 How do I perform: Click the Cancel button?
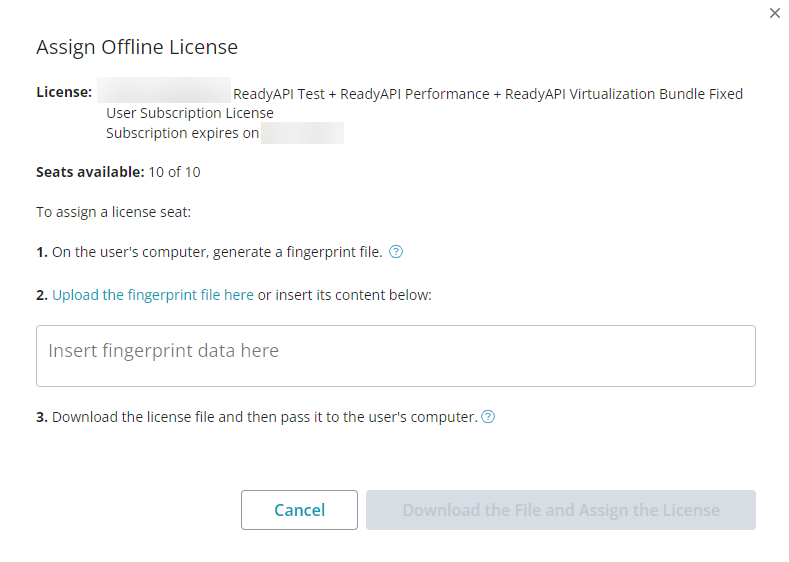tap(299, 510)
